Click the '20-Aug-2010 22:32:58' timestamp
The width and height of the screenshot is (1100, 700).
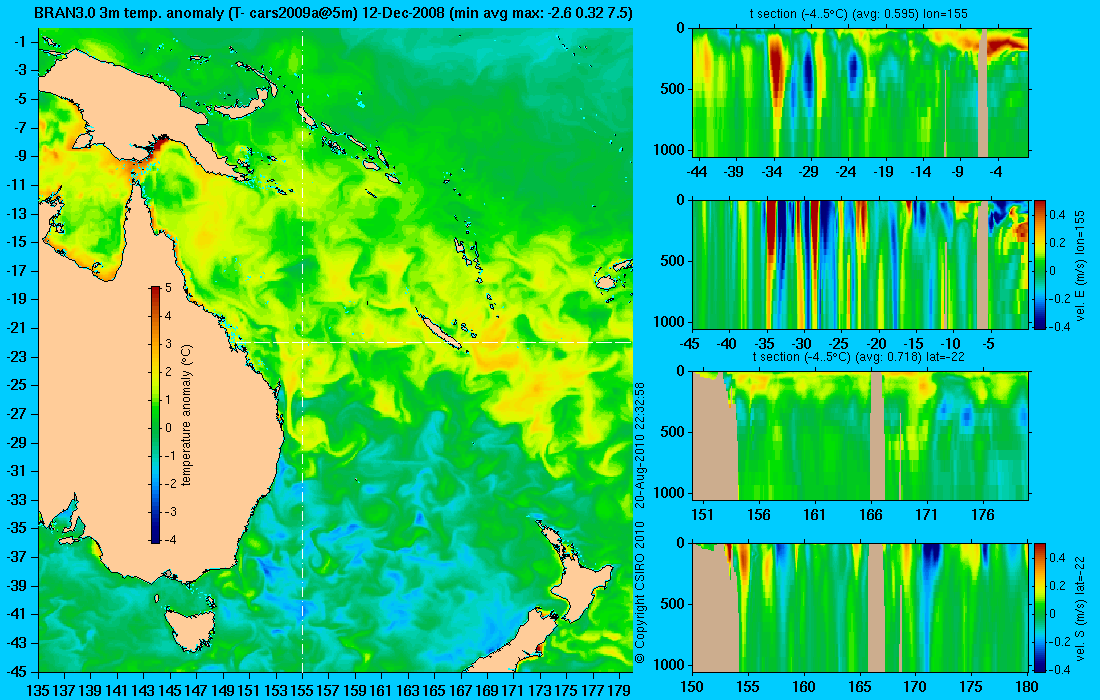tap(639, 444)
